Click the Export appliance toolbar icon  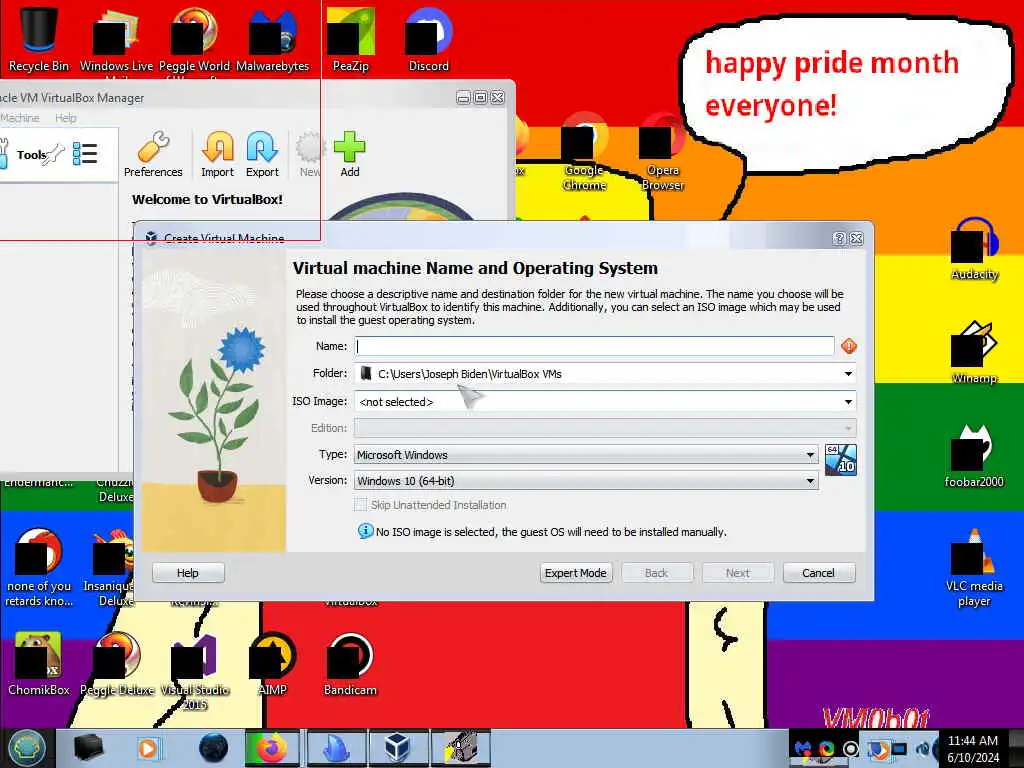pyautogui.click(x=262, y=154)
